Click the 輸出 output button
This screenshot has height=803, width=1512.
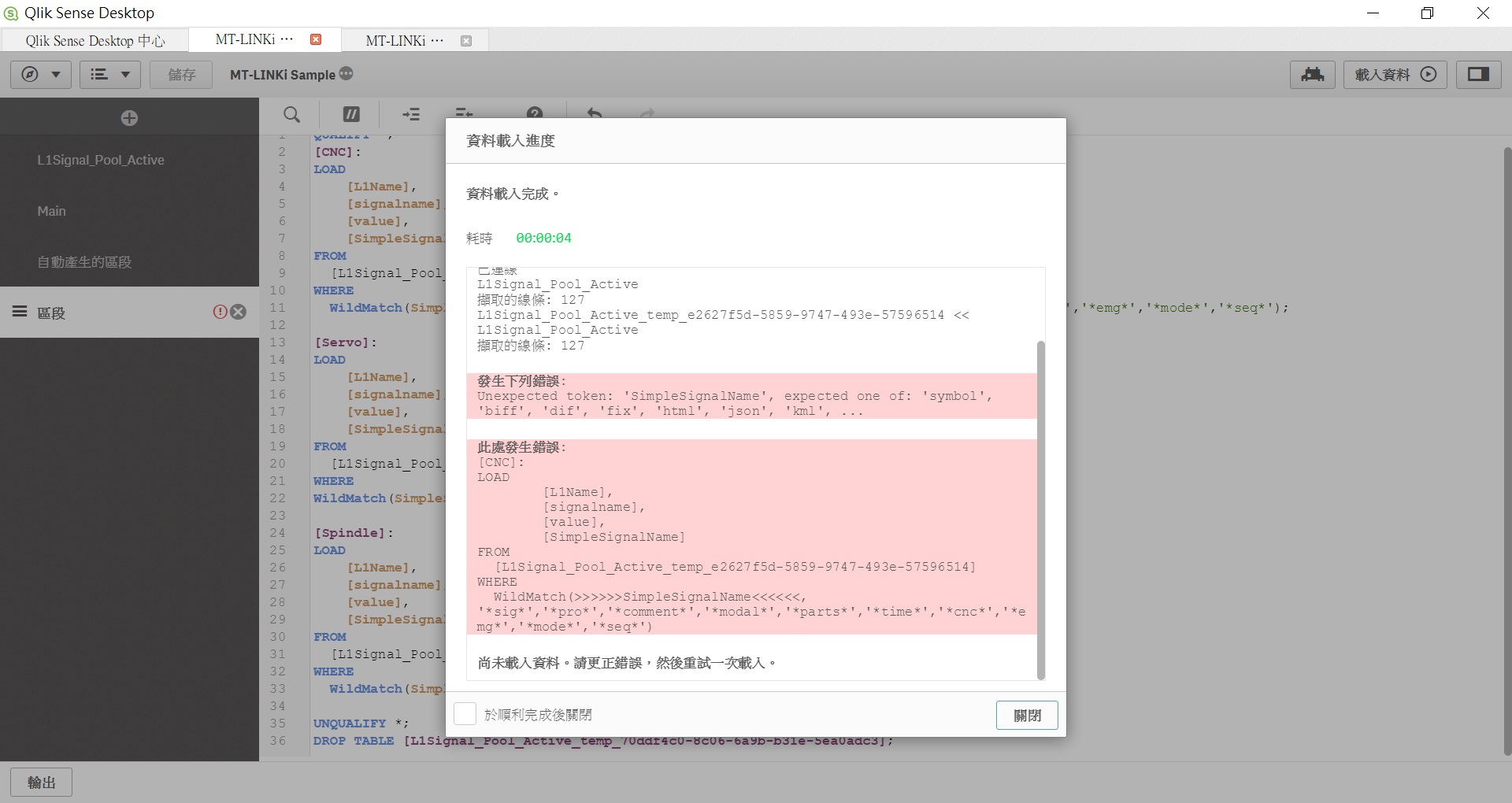point(42,783)
